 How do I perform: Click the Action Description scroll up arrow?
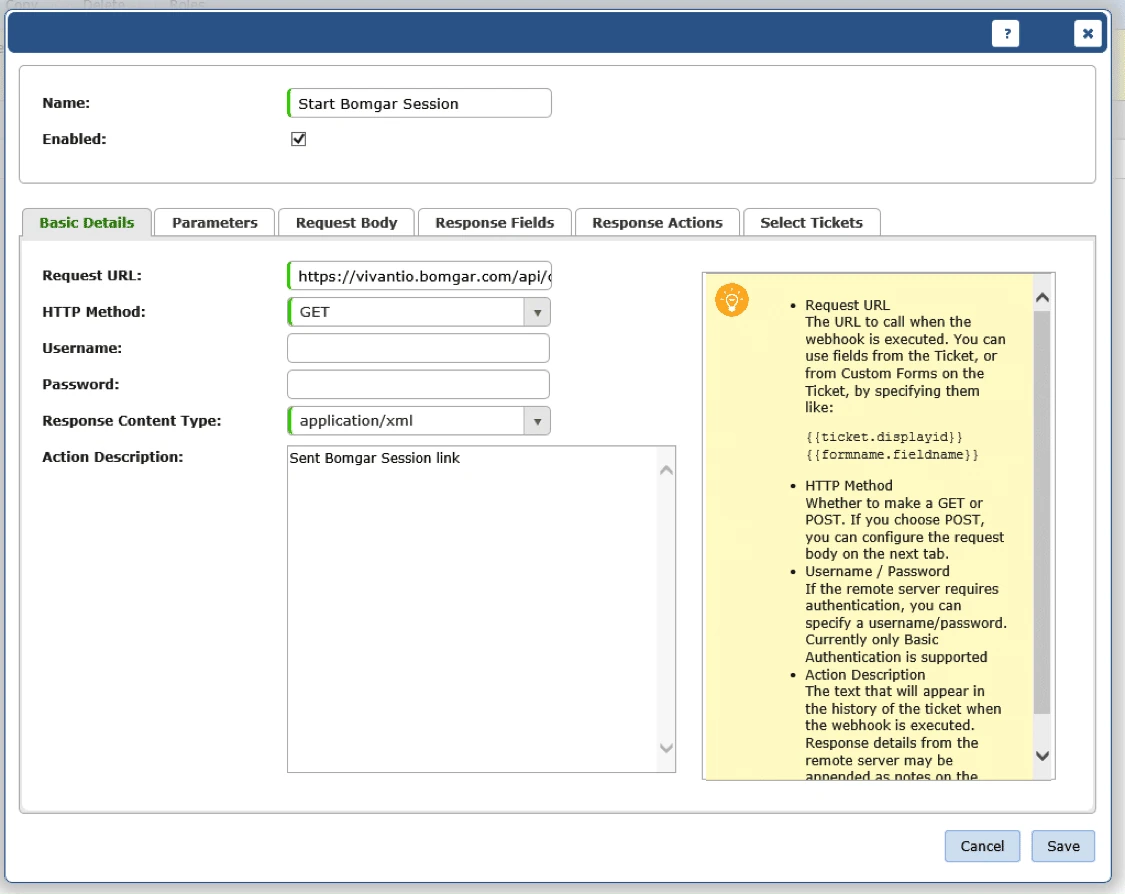pyautogui.click(x=667, y=470)
